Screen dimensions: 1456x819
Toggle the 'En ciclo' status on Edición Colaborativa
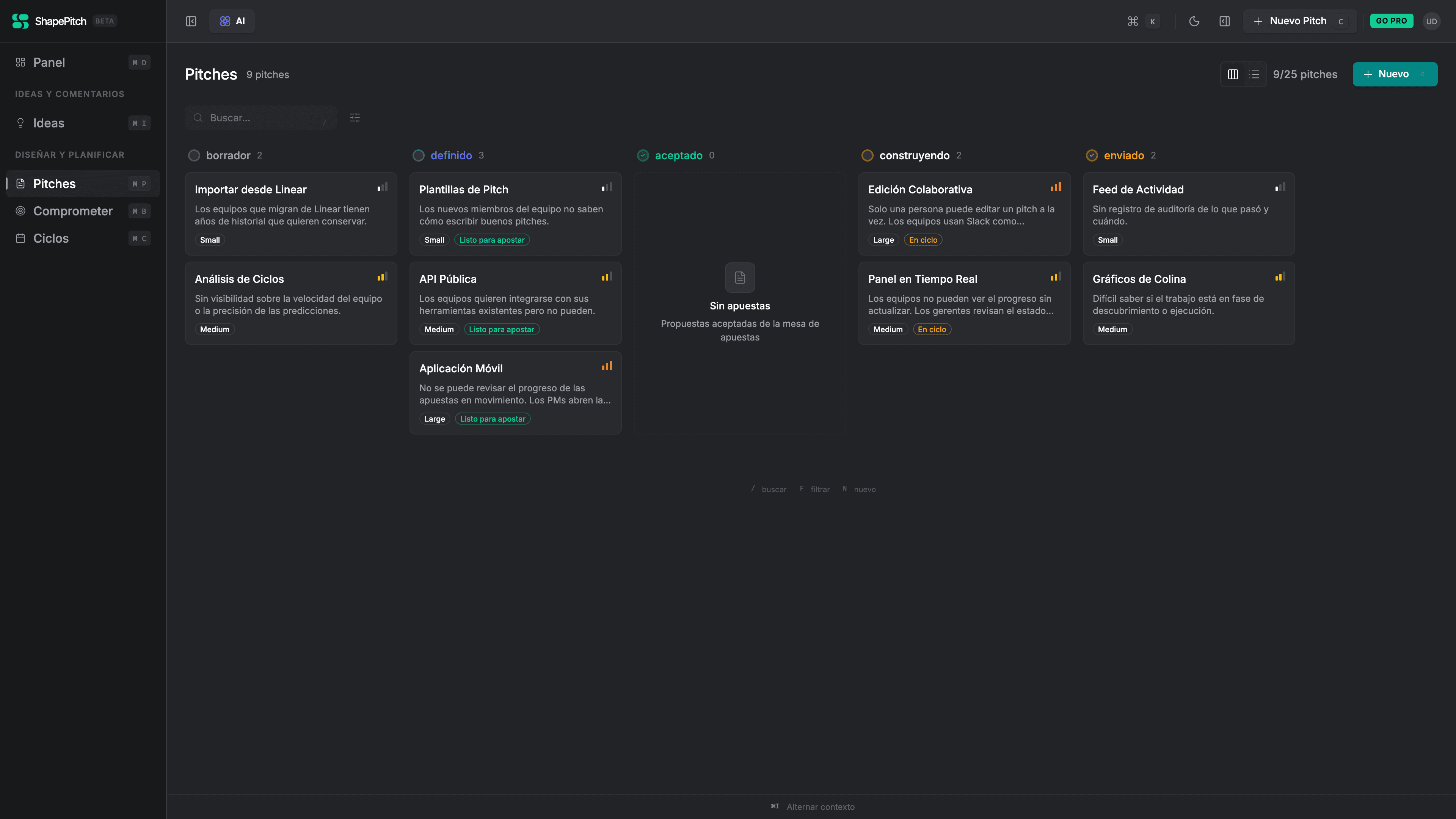tap(923, 240)
